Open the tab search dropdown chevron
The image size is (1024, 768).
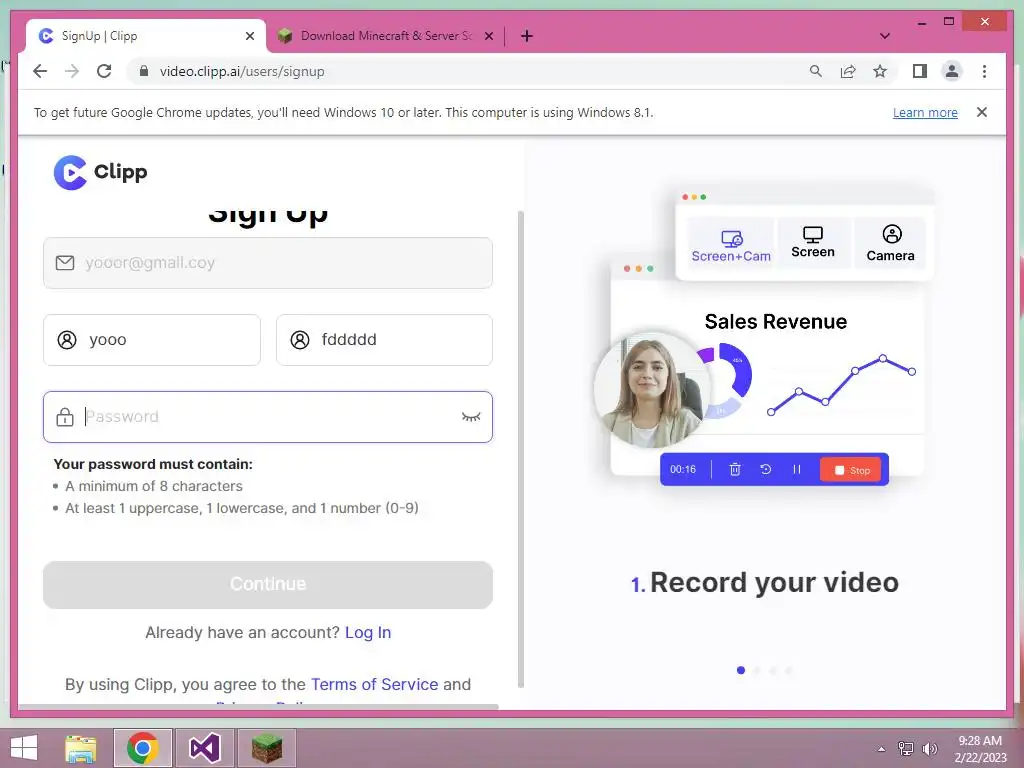(x=884, y=36)
